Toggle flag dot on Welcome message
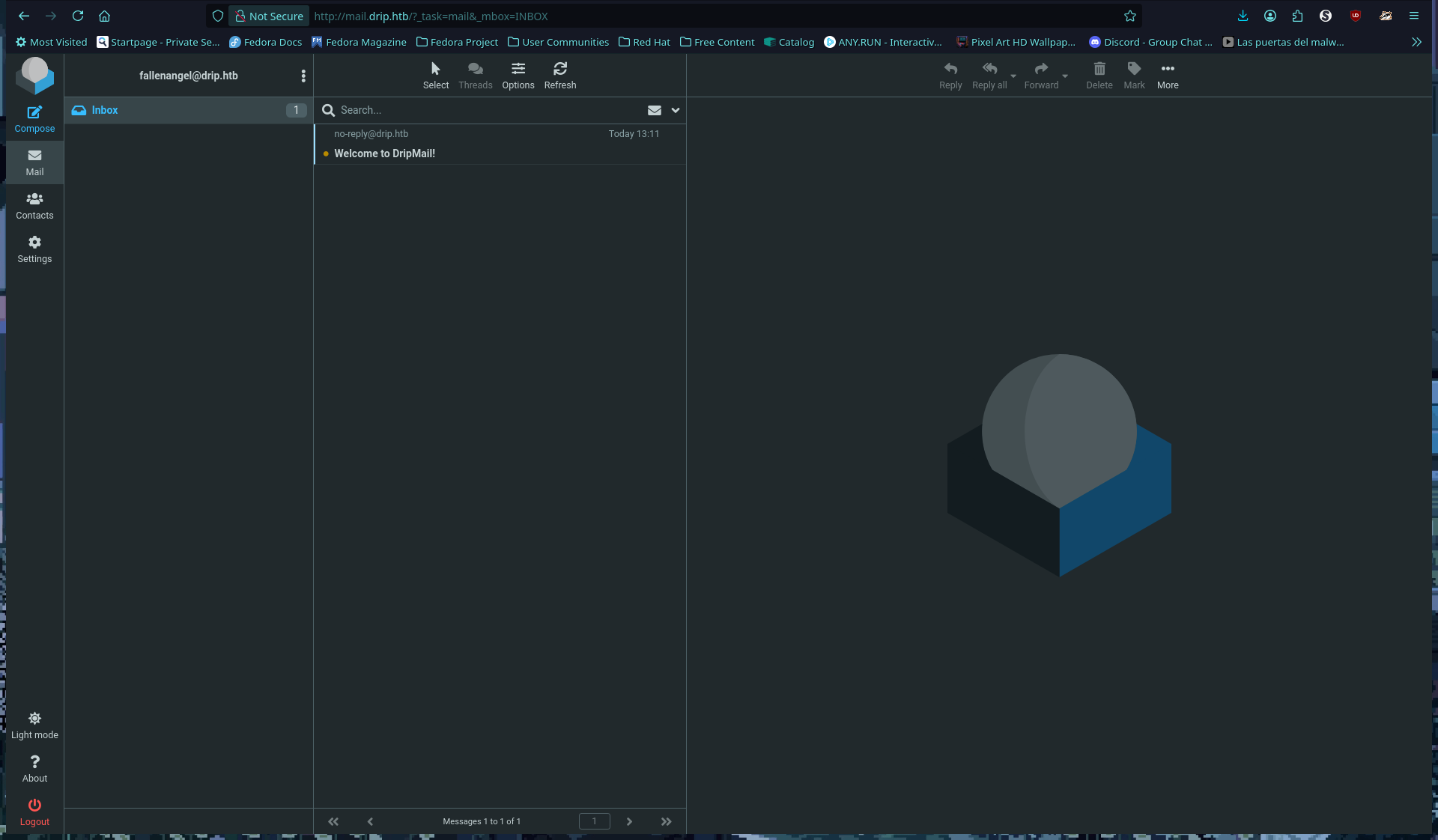 click(326, 154)
